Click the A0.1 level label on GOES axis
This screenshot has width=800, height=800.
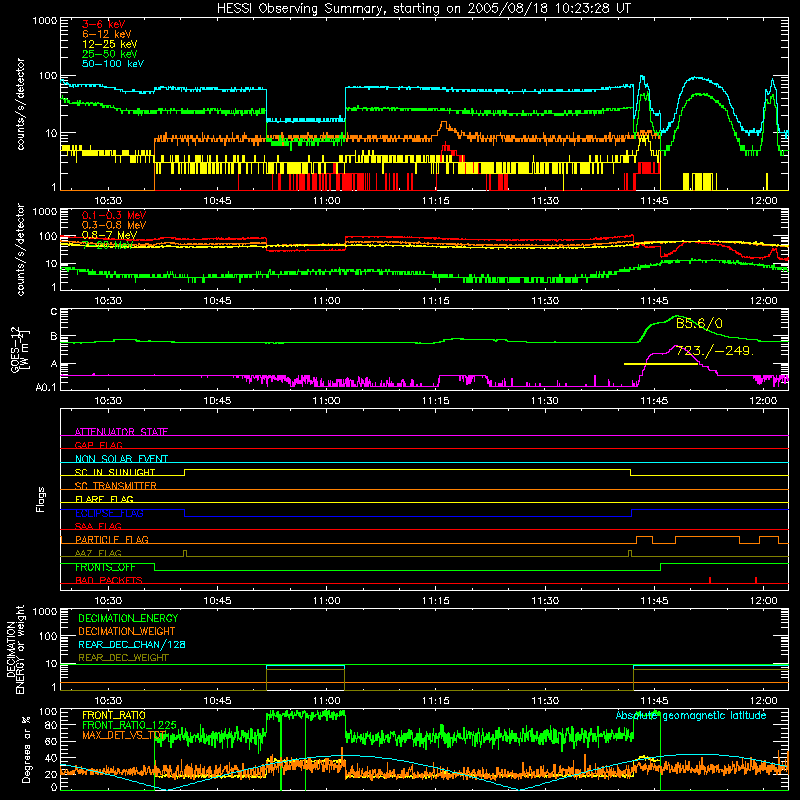(46, 387)
